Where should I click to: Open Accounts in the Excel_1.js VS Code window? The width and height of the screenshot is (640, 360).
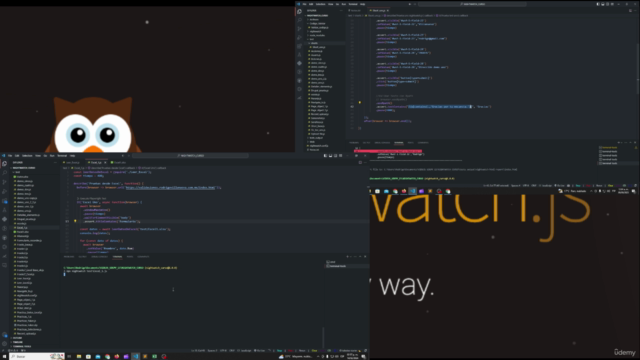[x=4, y=335]
